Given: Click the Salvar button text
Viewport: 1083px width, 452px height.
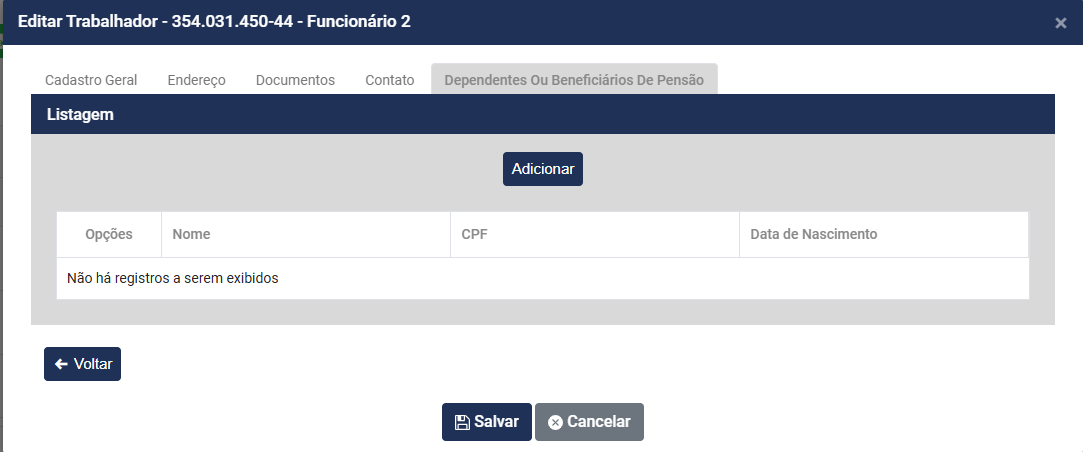Looking at the screenshot, I should tap(497, 422).
